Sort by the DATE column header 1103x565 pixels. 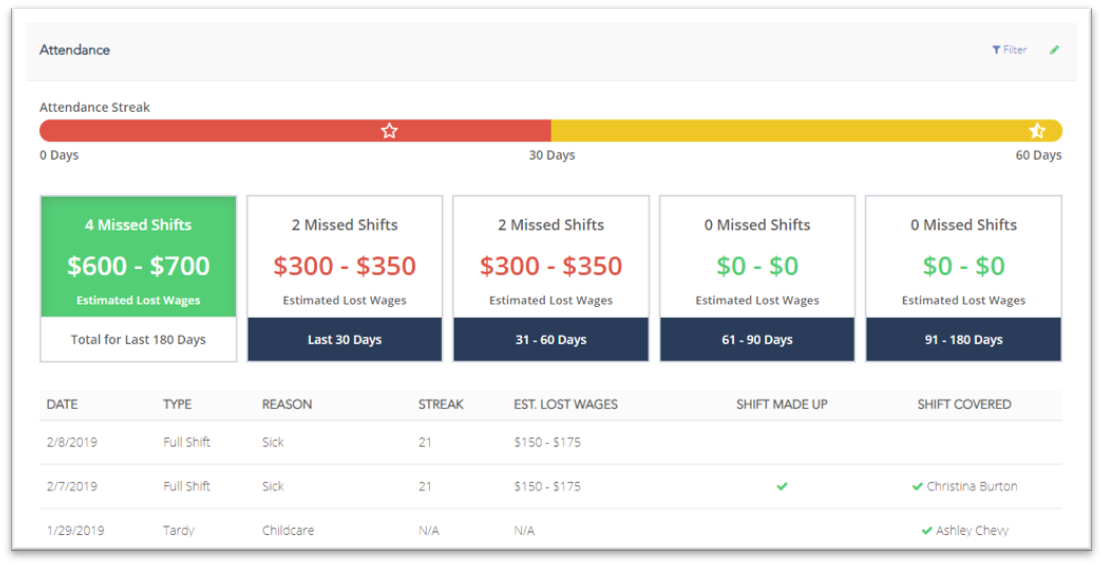coord(62,405)
